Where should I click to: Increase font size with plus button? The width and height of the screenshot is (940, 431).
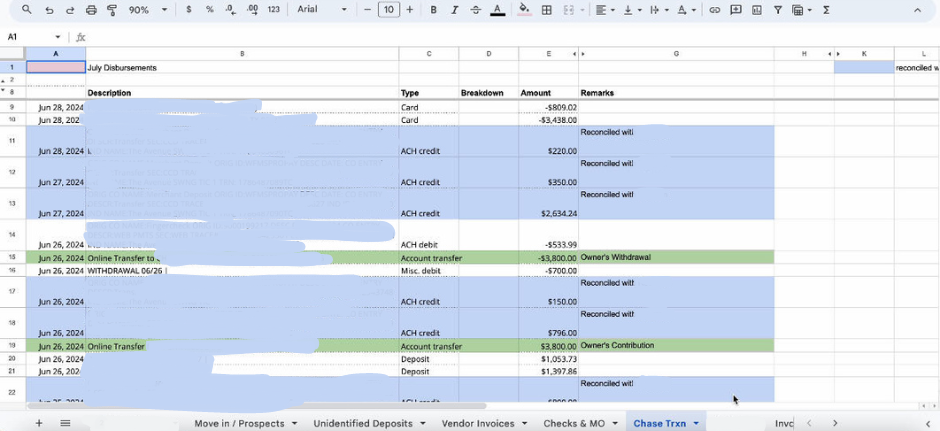(x=410, y=10)
